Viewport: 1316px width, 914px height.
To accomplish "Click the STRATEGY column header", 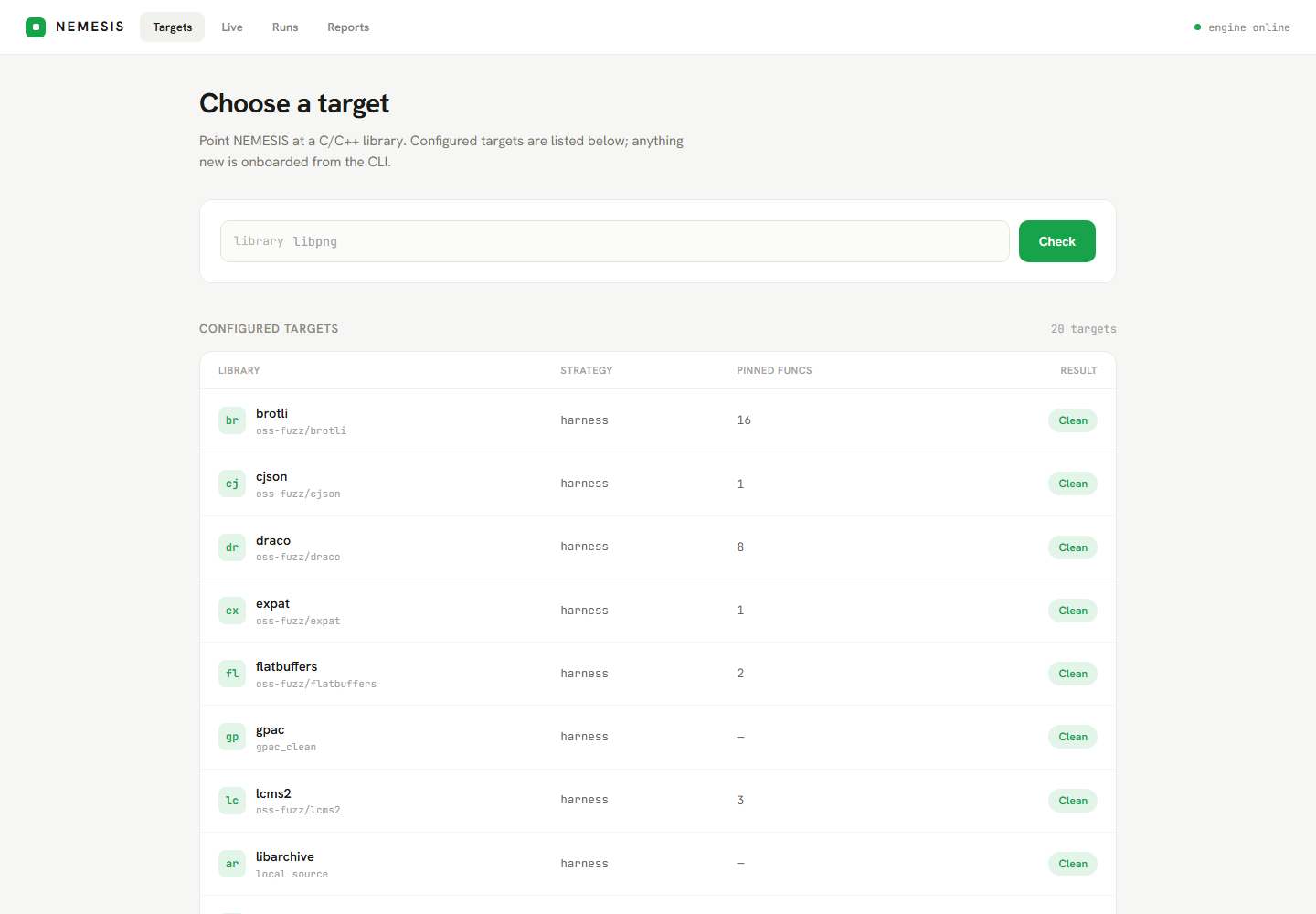I will point(587,370).
